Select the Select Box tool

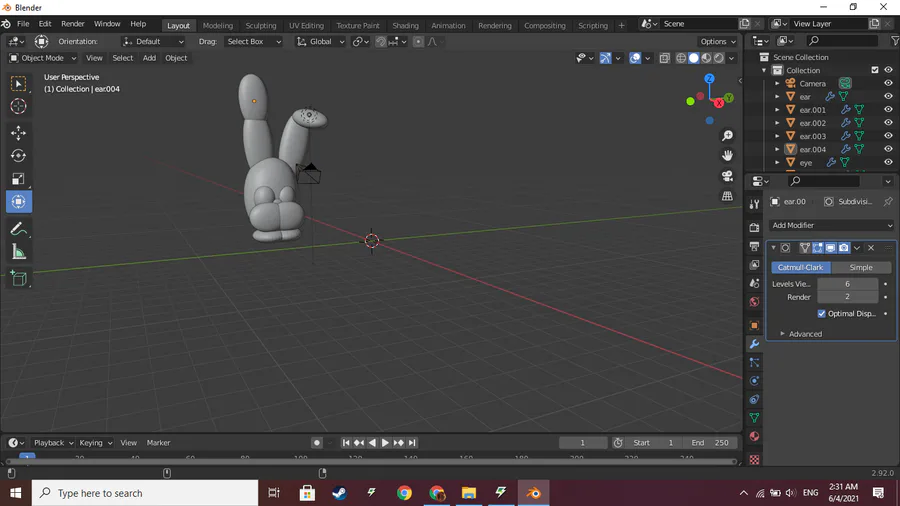coord(18,84)
